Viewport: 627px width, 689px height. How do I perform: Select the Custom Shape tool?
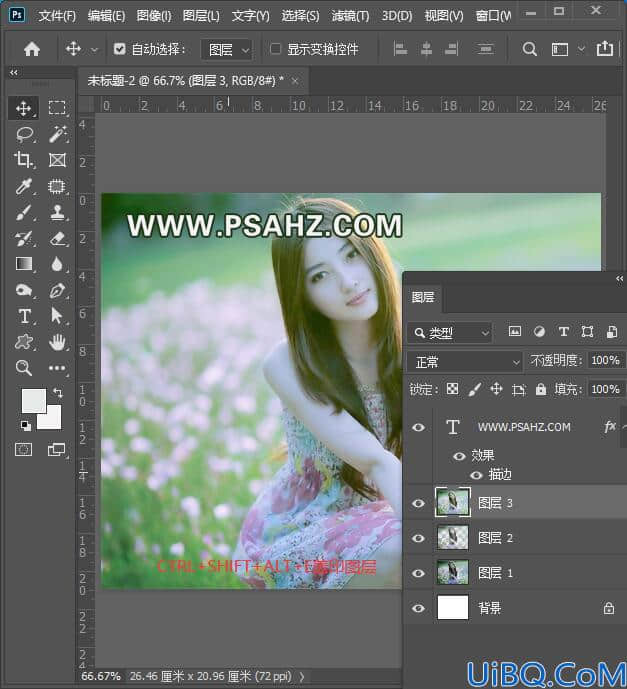(x=24, y=342)
